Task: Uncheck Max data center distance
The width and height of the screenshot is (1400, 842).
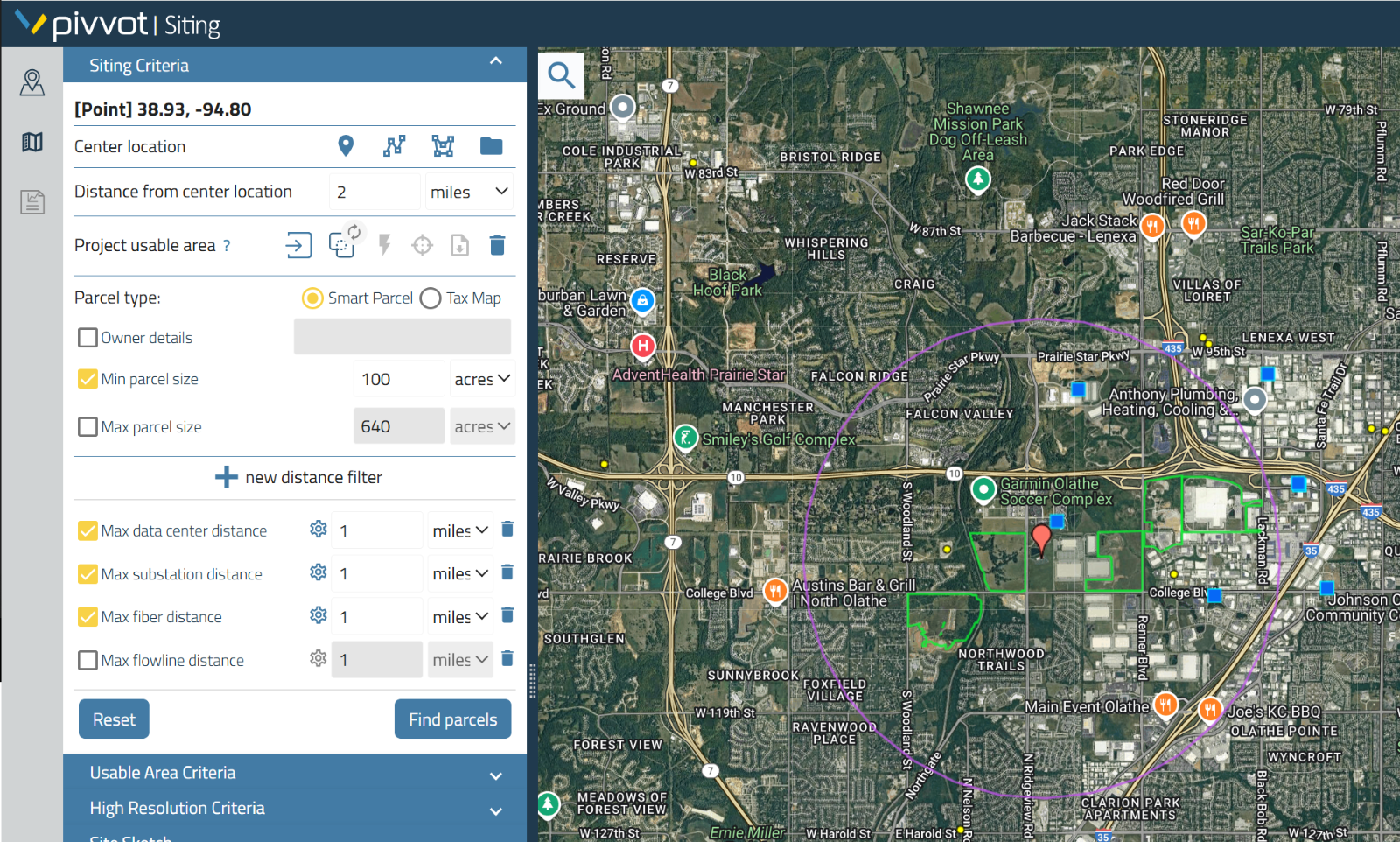Action: pos(87,530)
